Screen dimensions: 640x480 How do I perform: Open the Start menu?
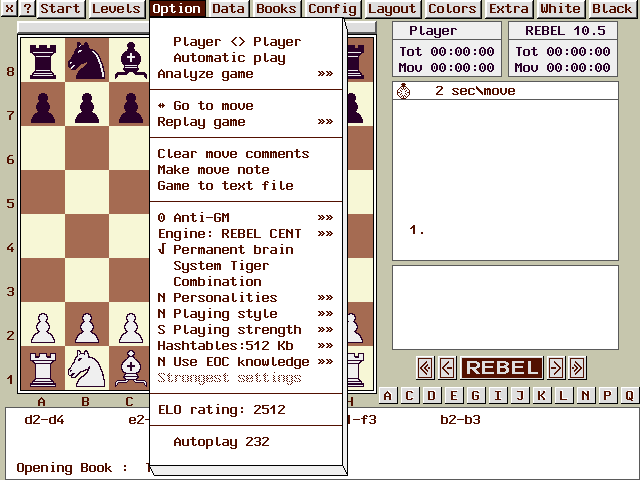(x=61, y=9)
